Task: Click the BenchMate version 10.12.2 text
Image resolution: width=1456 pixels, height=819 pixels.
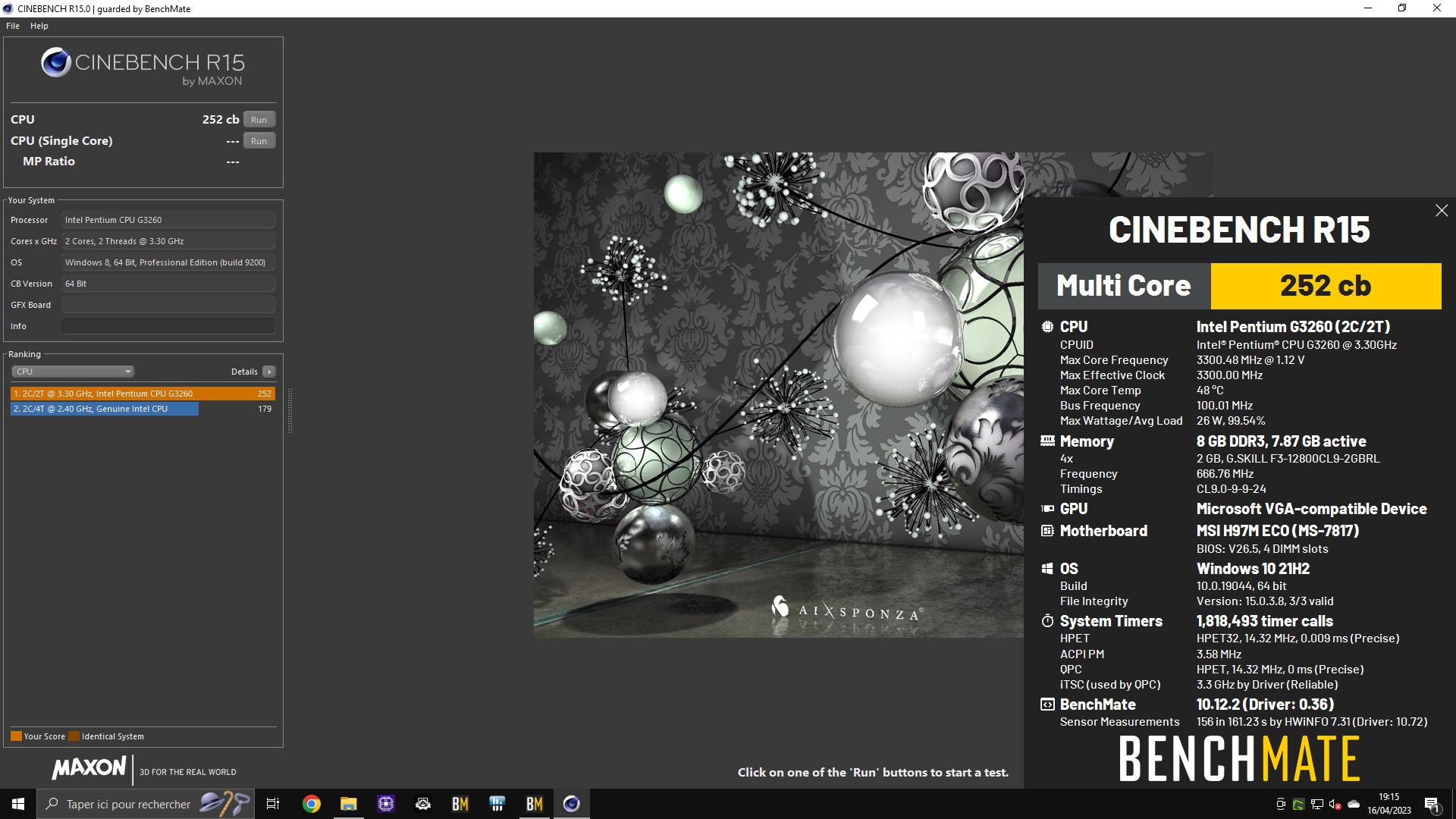Action: [1266, 704]
